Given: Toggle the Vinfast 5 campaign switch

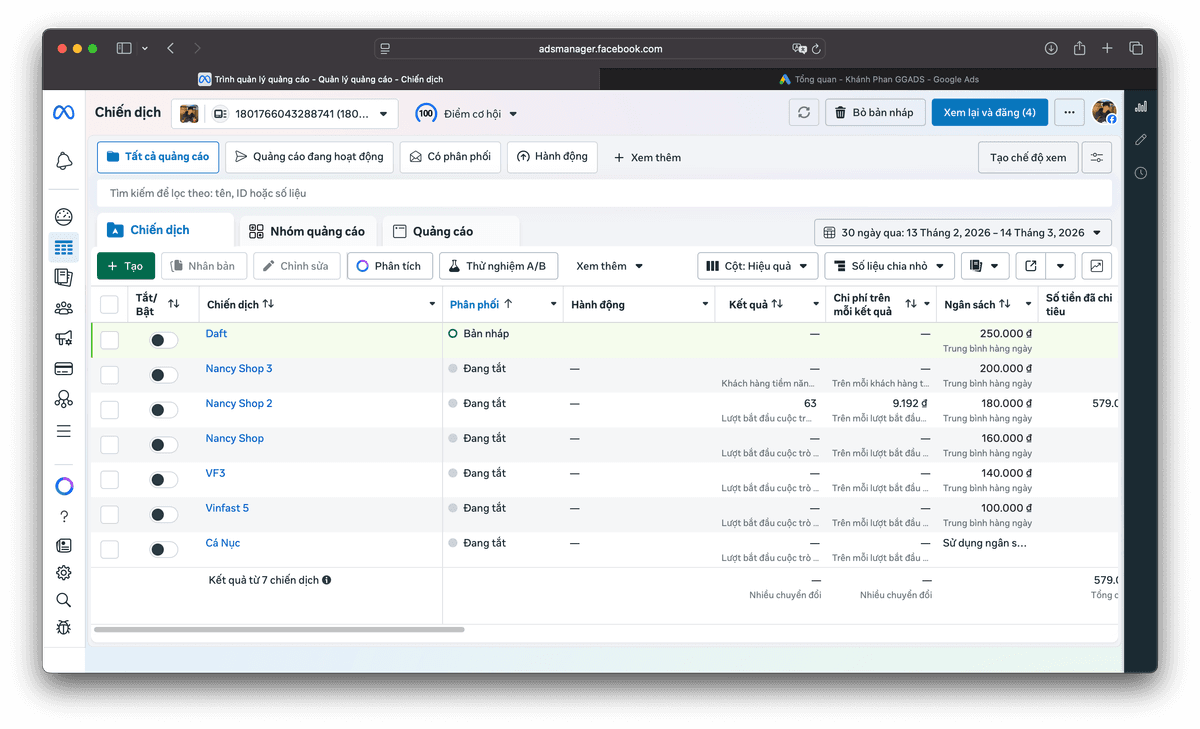Looking at the screenshot, I should (163, 515).
